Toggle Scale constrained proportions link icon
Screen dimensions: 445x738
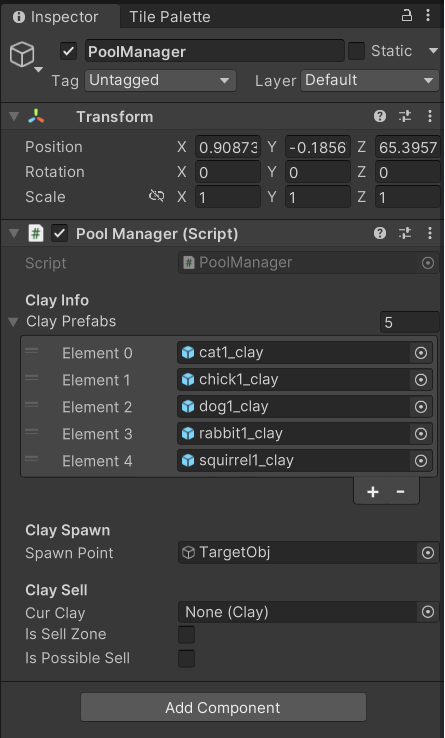(x=156, y=196)
